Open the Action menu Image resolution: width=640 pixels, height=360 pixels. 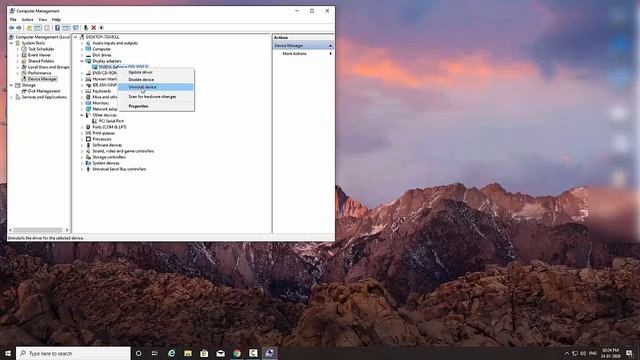tap(27, 20)
